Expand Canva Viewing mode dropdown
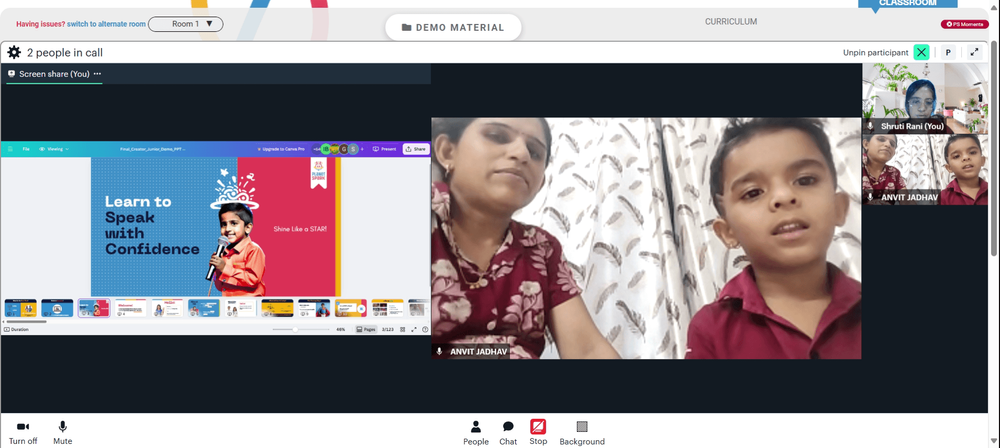The height and width of the screenshot is (448, 1000). 54,149
